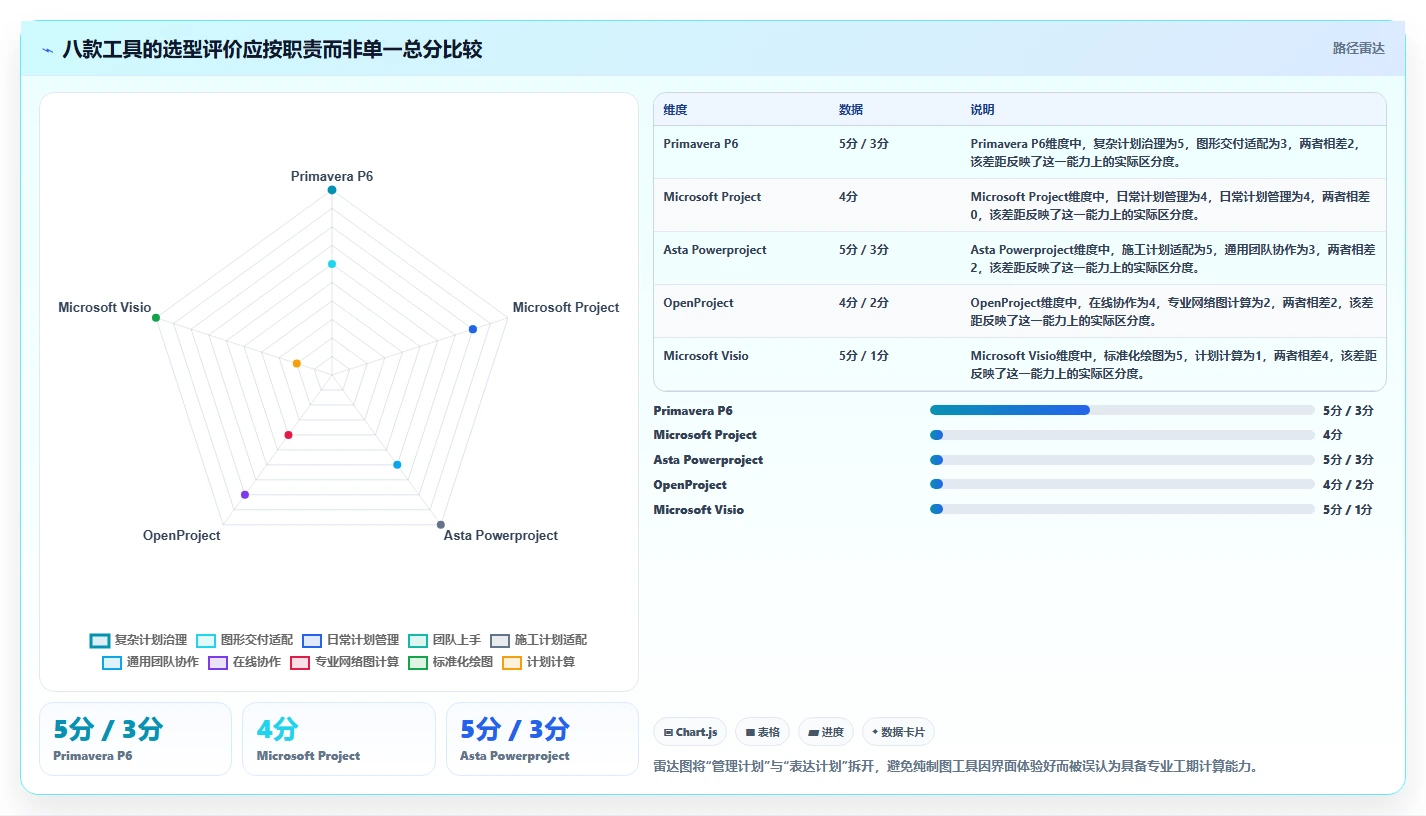Click the 维度 column header

(675, 110)
